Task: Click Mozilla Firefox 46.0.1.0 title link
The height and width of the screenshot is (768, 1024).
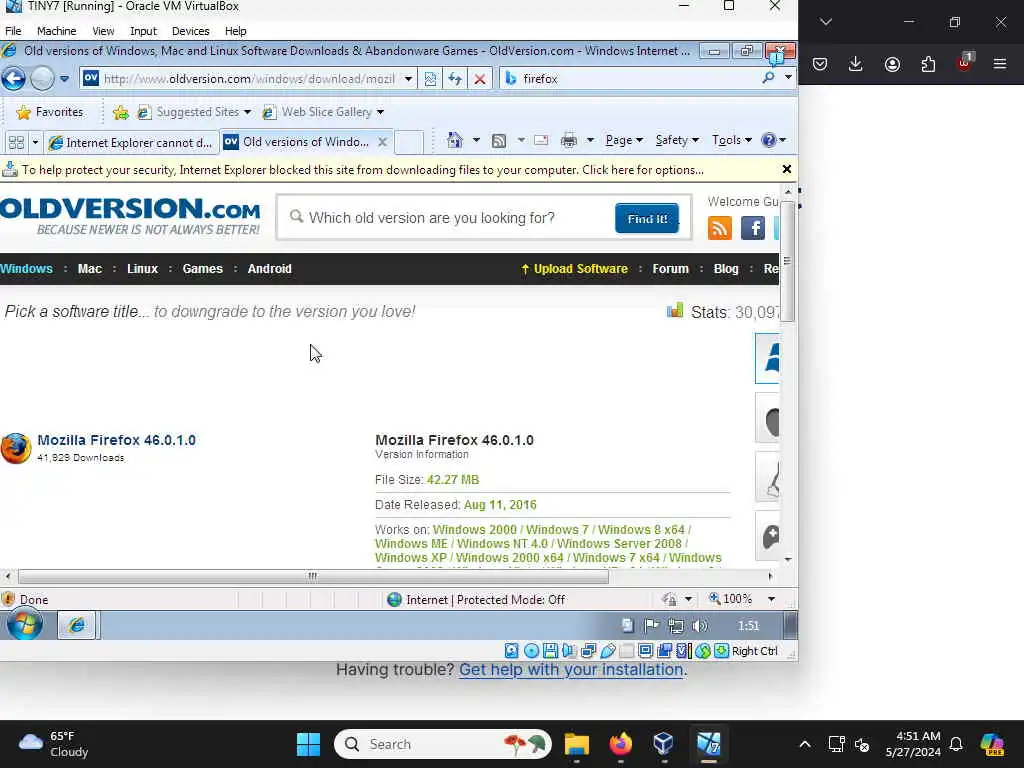Action: coord(116,440)
